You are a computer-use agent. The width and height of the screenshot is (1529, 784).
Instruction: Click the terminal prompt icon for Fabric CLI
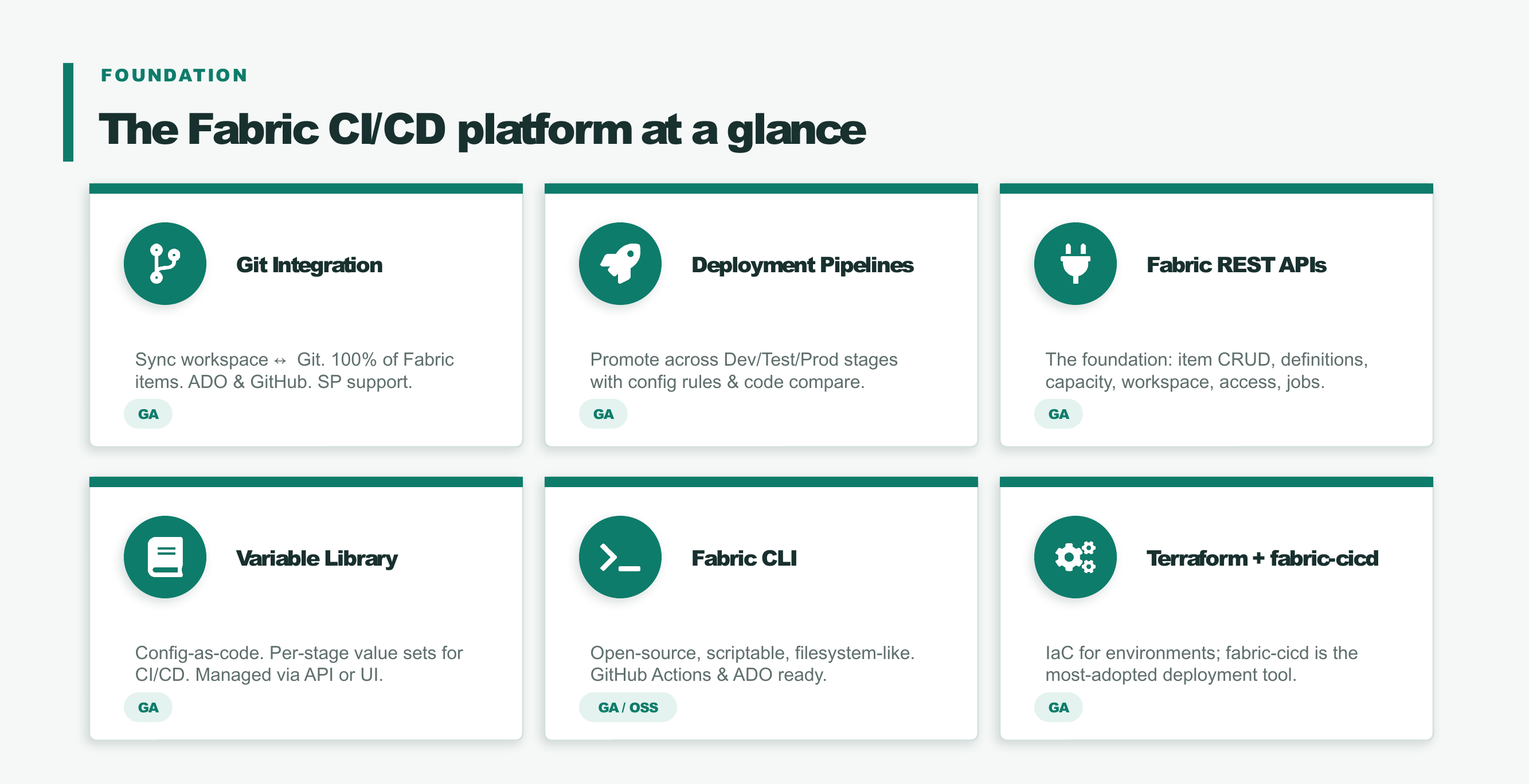(620, 557)
